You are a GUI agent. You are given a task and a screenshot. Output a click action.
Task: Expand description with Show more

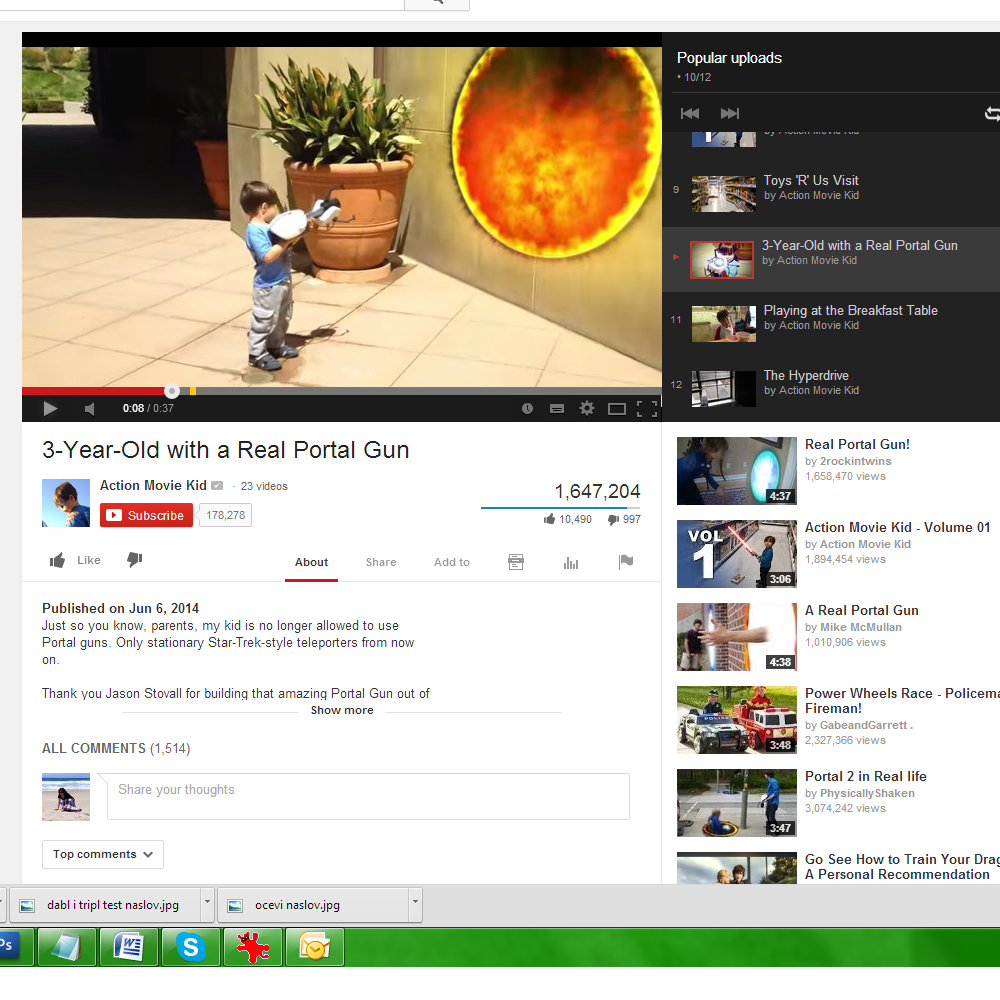(342, 710)
